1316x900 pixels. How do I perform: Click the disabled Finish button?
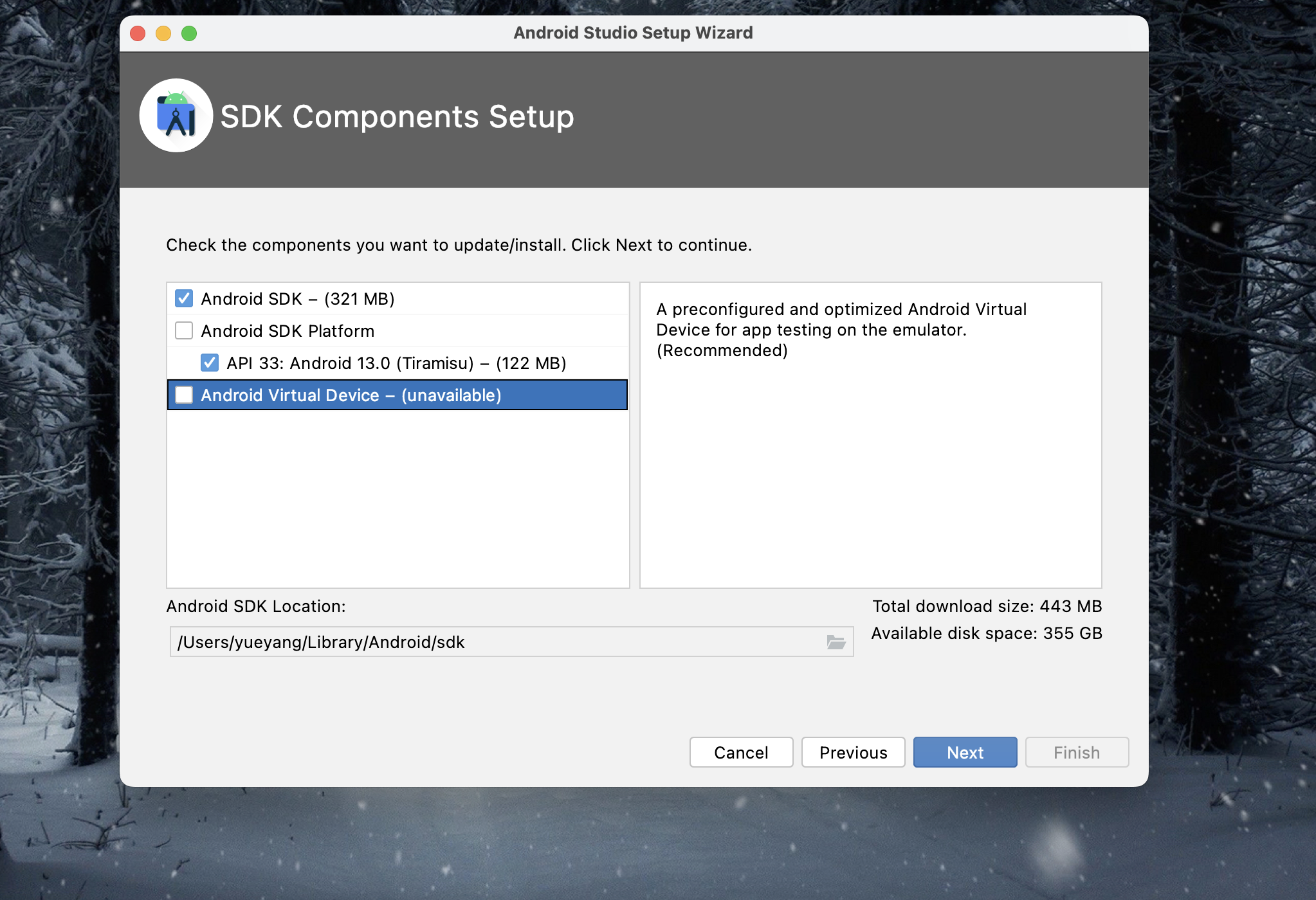(1077, 752)
